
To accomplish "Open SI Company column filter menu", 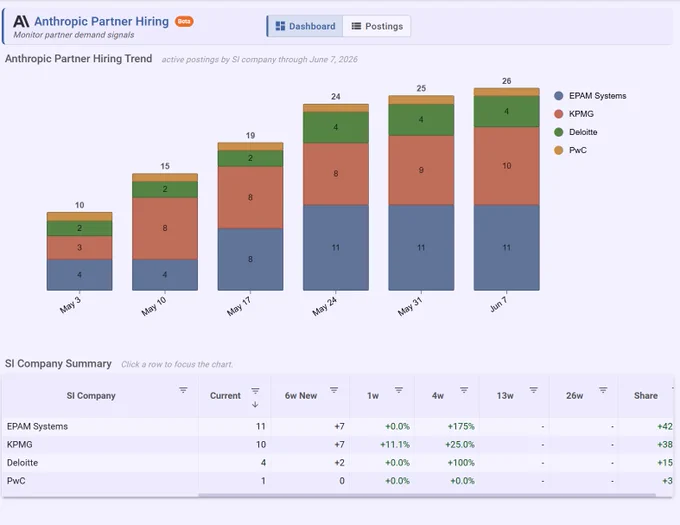I will tap(183, 390).
